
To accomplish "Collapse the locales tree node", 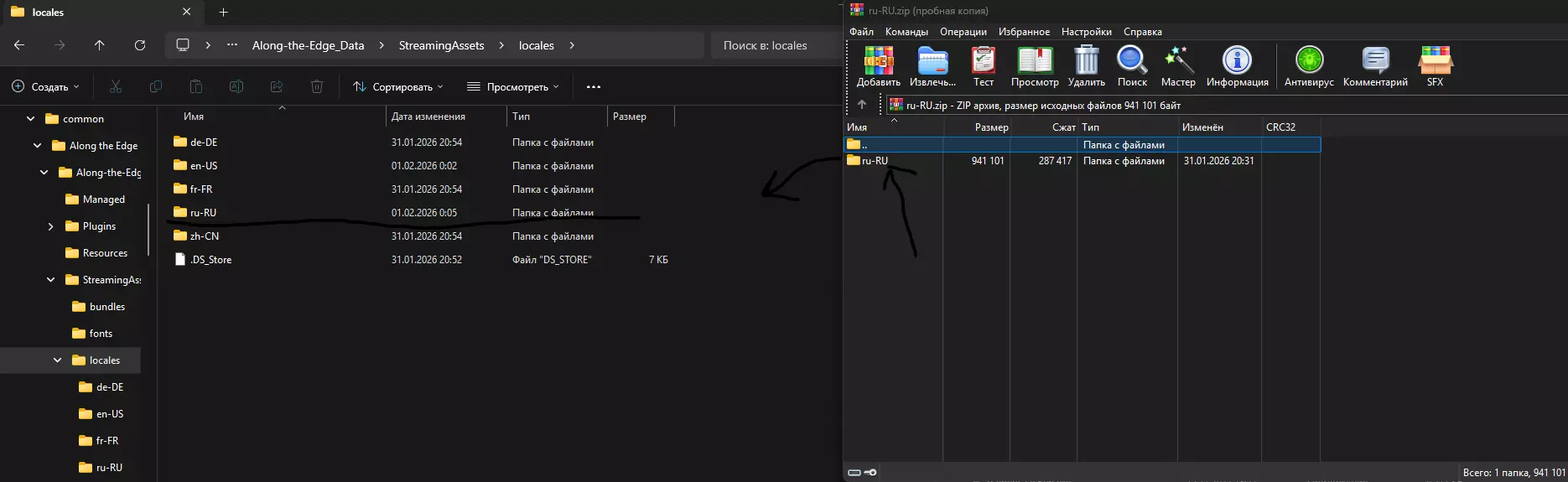I will 58,360.
